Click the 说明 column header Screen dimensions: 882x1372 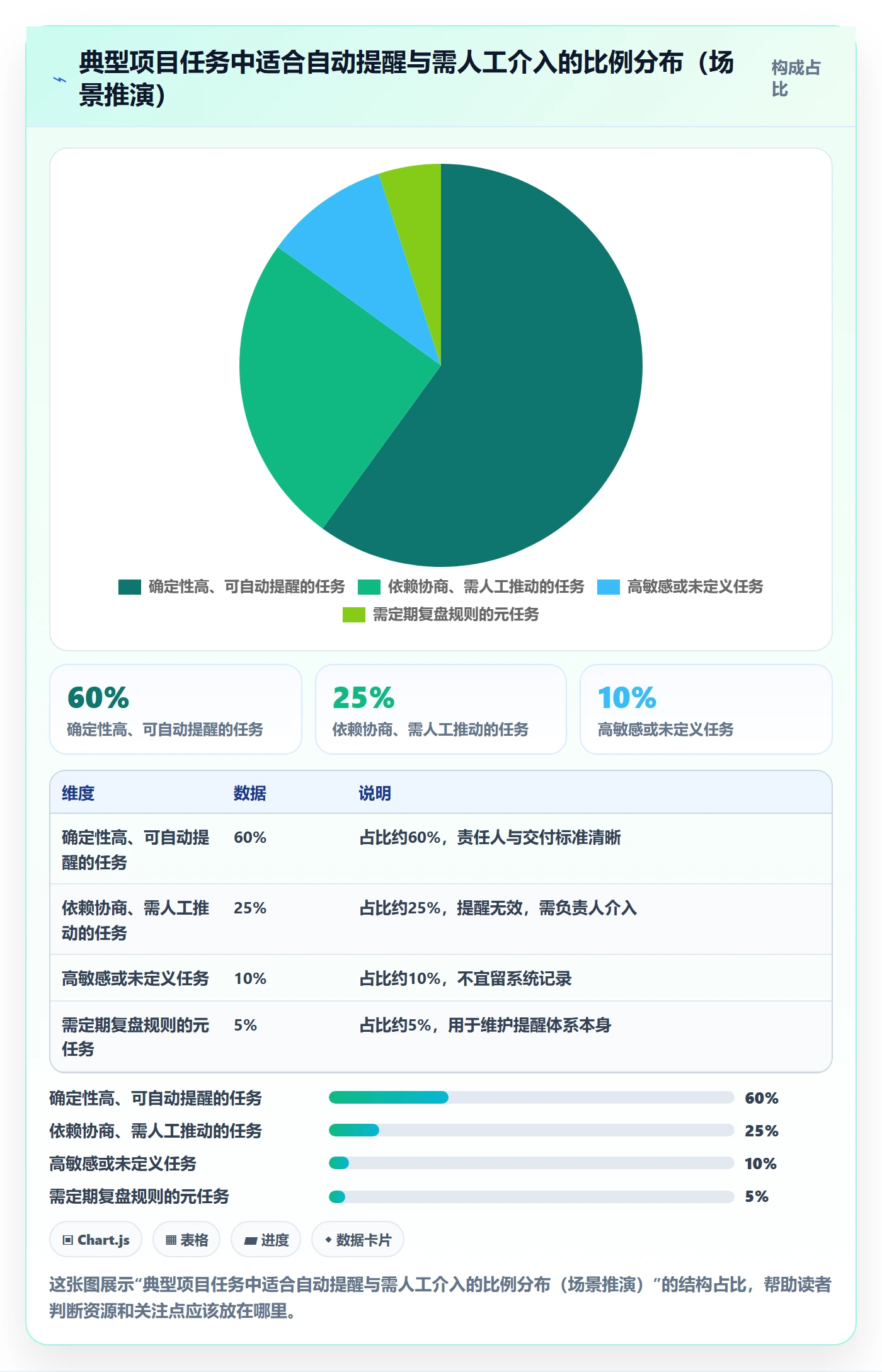pos(375,793)
